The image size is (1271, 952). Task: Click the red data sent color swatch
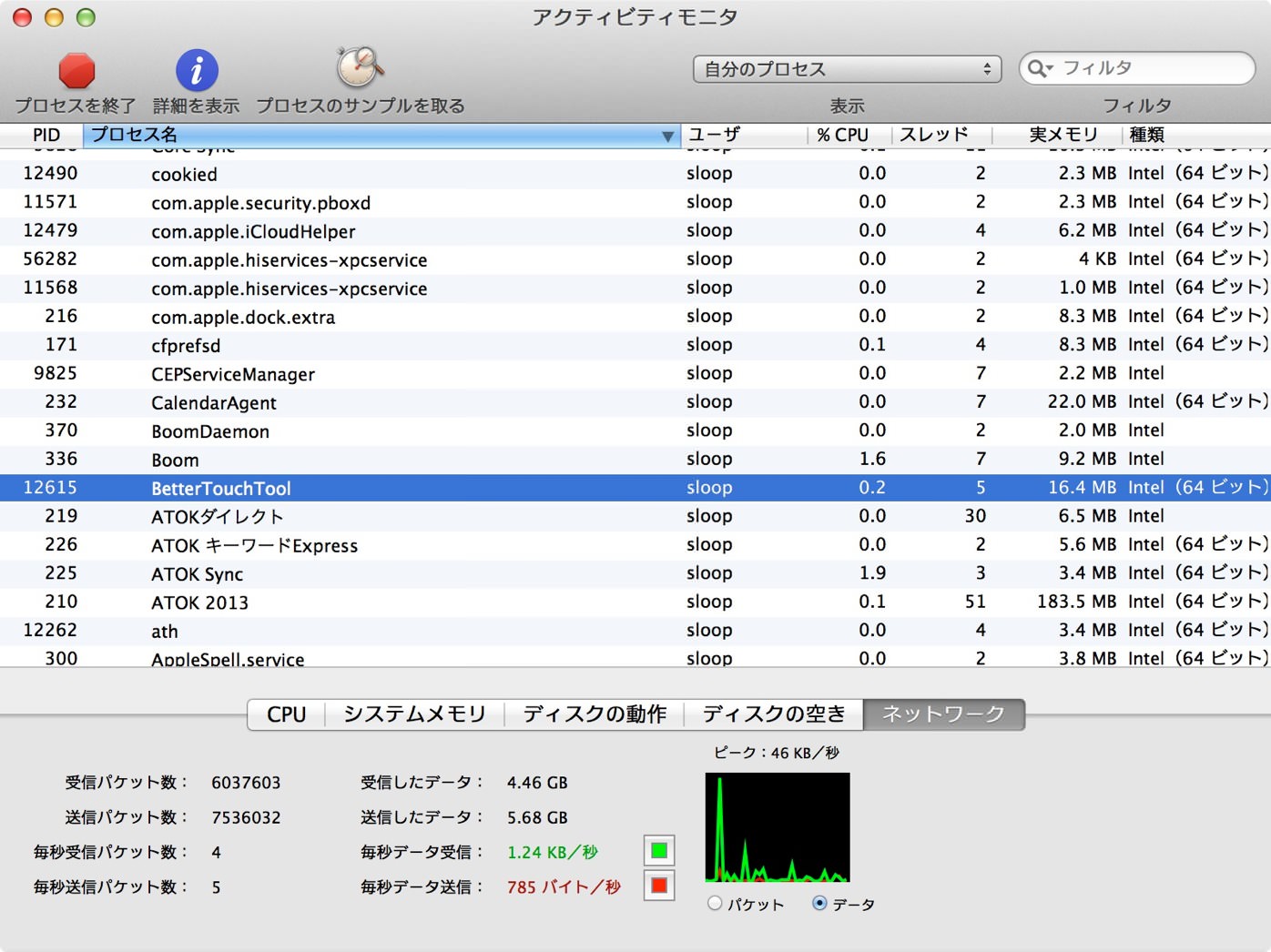pos(659,886)
